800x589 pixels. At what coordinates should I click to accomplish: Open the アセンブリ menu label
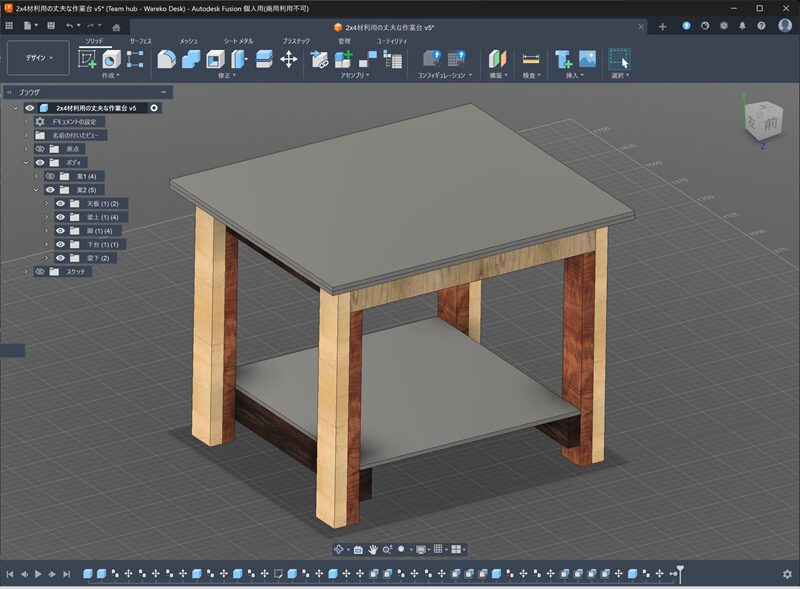click(x=353, y=75)
